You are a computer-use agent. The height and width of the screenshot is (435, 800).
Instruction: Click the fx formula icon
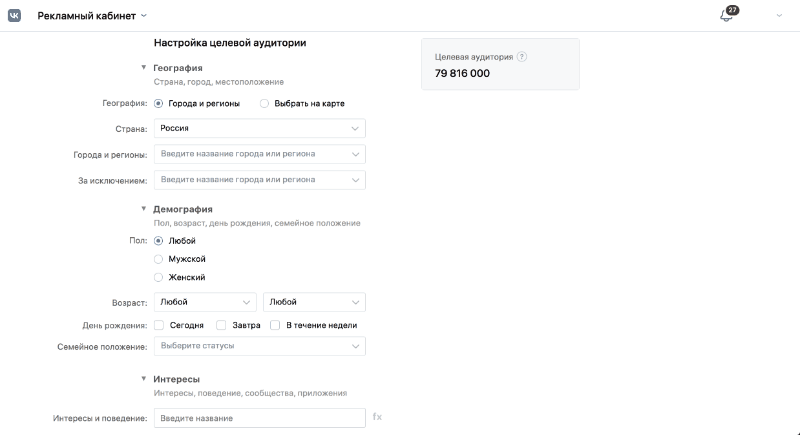pos(377,417)
